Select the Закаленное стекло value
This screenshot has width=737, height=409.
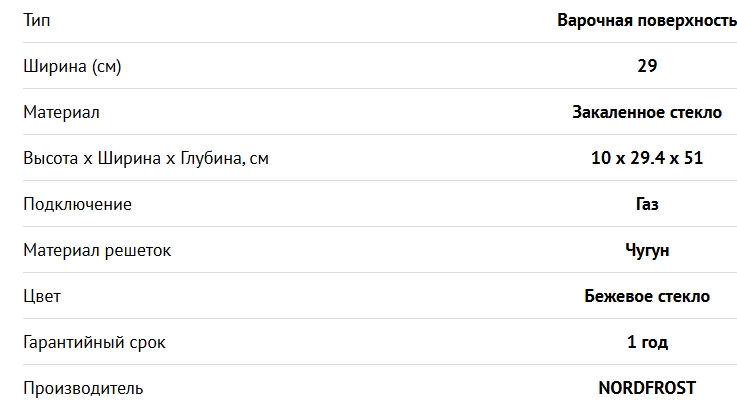tap(647, 113)
